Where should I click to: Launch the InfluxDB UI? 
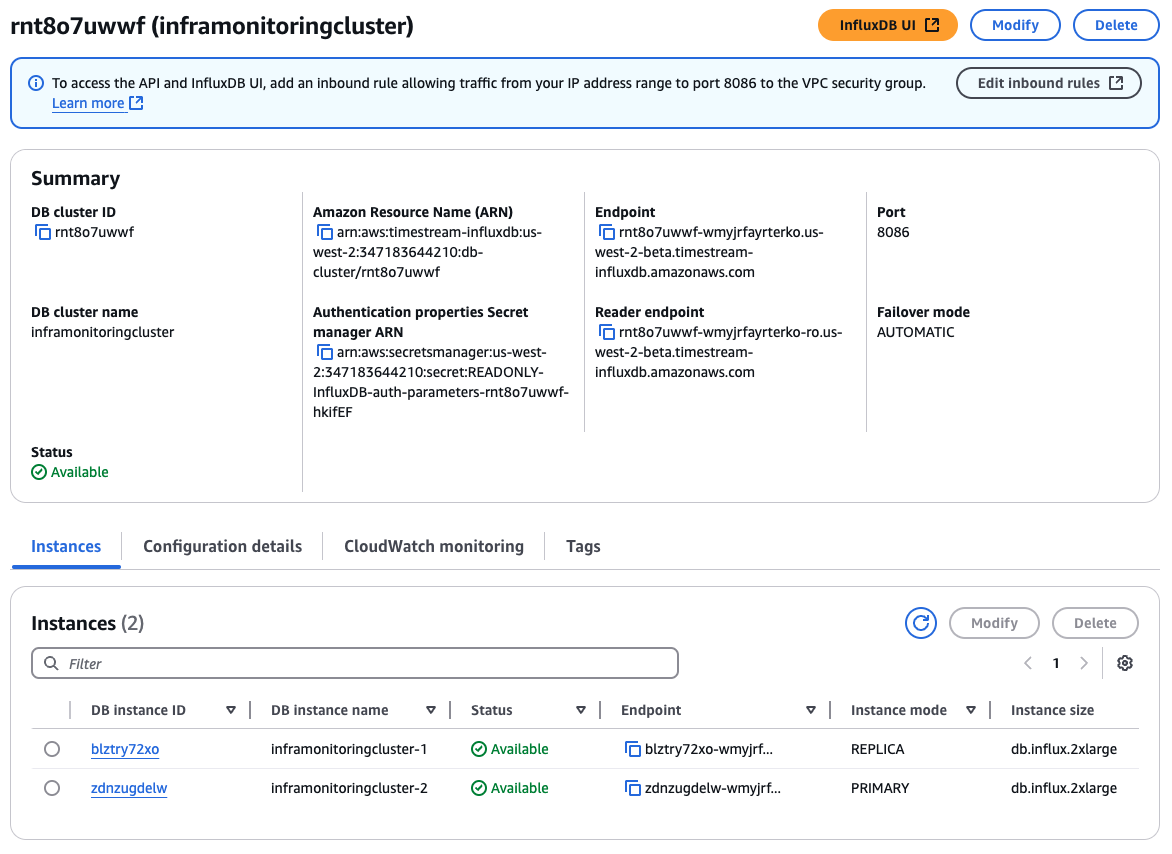(887, 25)
